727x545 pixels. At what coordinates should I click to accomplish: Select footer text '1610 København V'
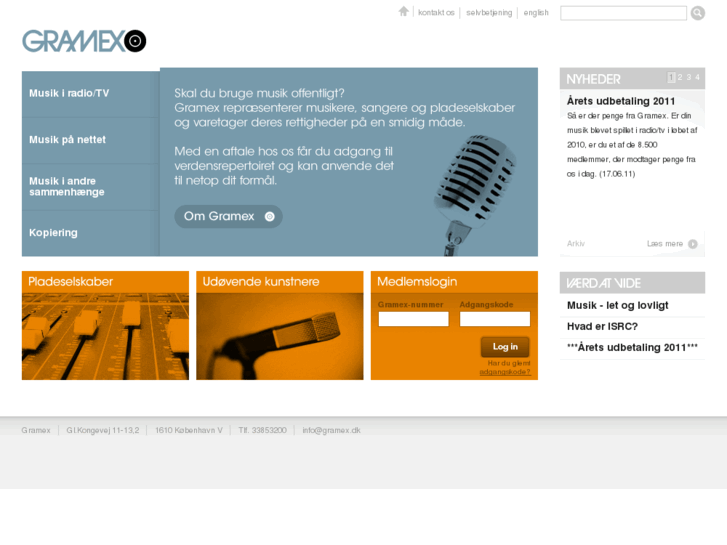(x=189, y=430)
